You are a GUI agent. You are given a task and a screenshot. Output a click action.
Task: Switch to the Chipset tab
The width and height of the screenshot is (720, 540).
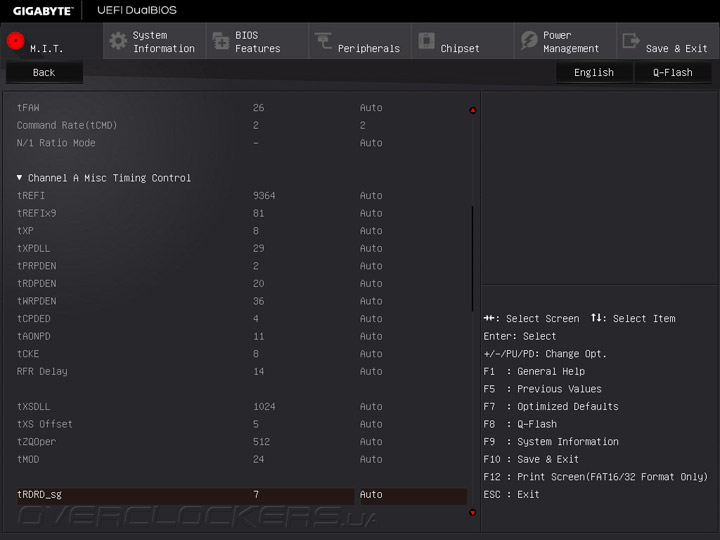tap(459, 48)
